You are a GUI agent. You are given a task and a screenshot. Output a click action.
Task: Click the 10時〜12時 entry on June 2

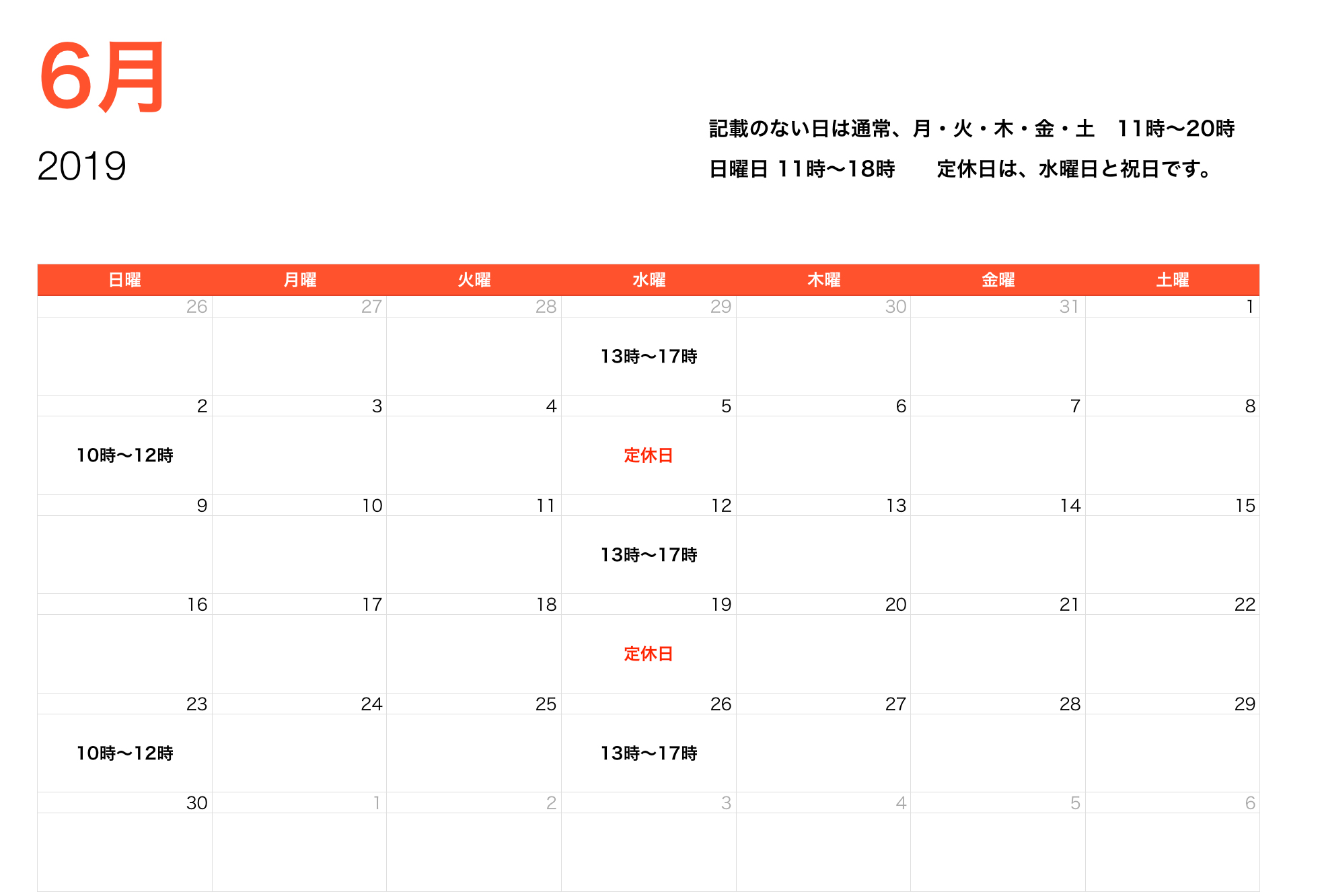(125, 455)
